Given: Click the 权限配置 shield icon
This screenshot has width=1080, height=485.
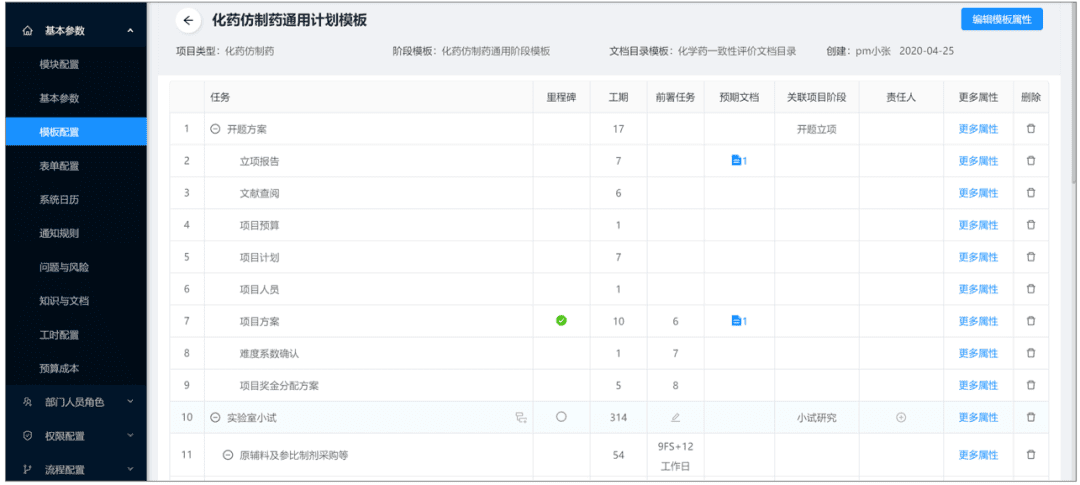Looking at the screenshot, I should coord(28,435).
